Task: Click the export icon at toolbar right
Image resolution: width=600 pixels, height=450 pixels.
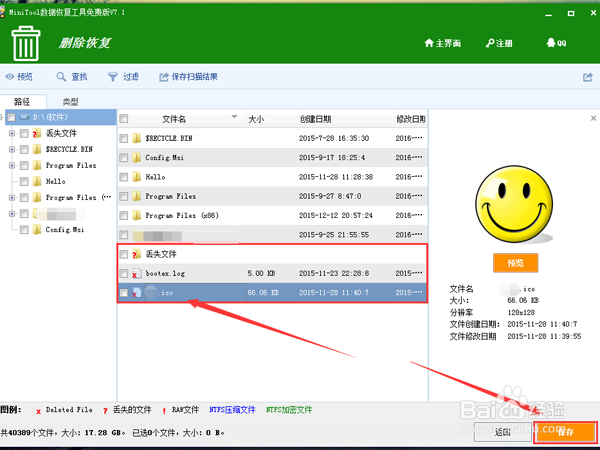Action: (x=588, y=77)
